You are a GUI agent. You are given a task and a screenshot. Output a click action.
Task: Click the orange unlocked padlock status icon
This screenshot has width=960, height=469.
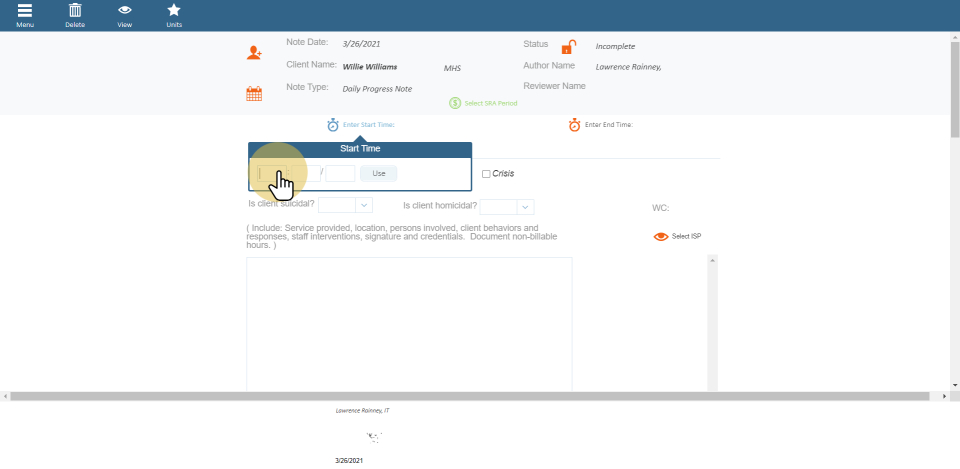click(568, 47)
